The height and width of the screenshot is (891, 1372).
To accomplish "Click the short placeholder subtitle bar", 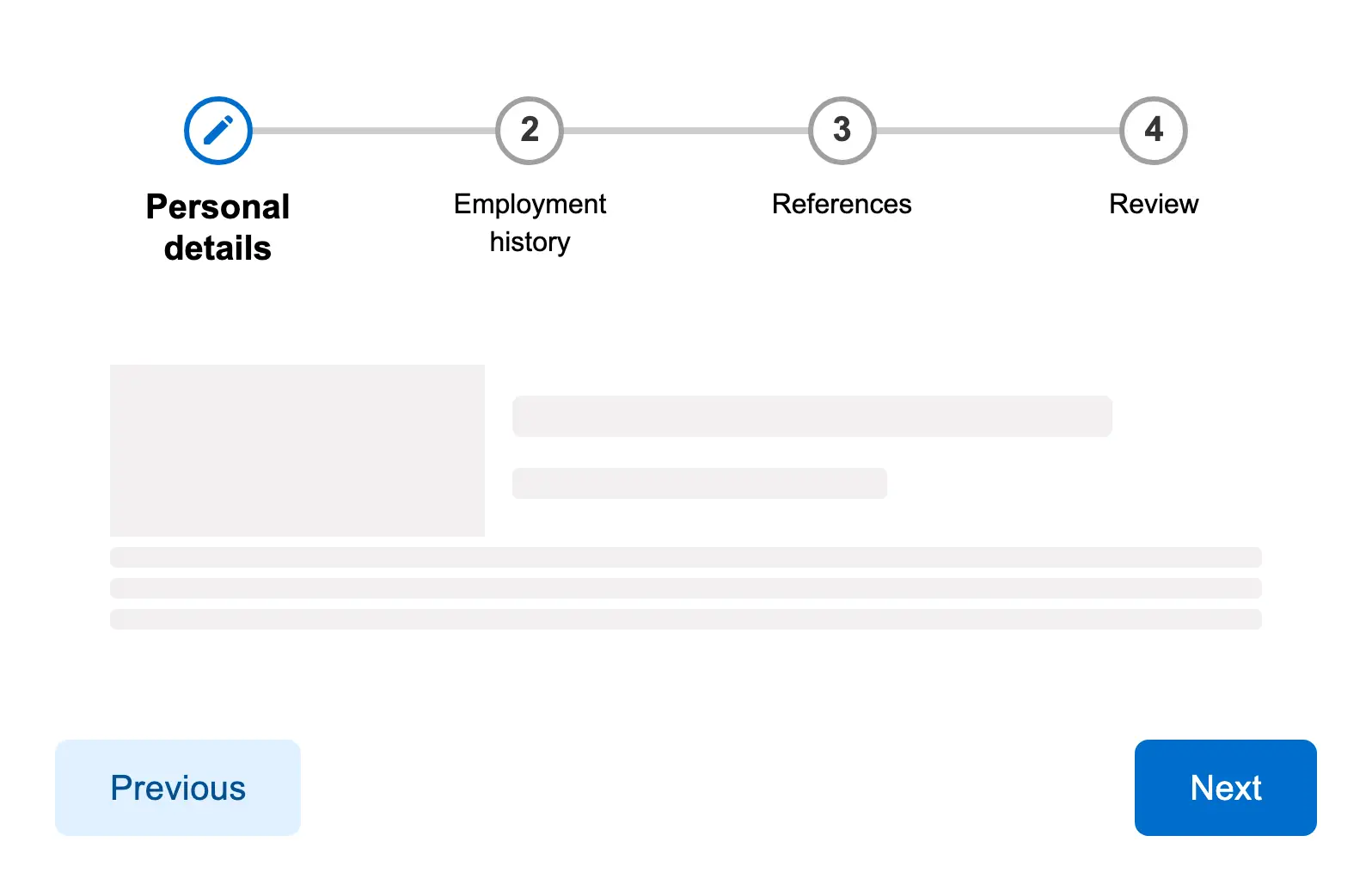I will 700,483.
